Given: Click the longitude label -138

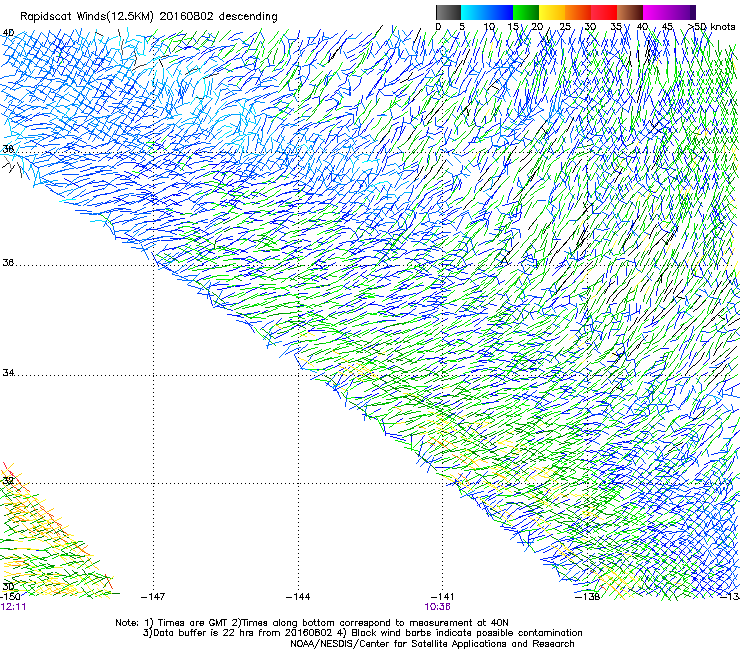Looking at the screenshot, I should coord(588,597).
